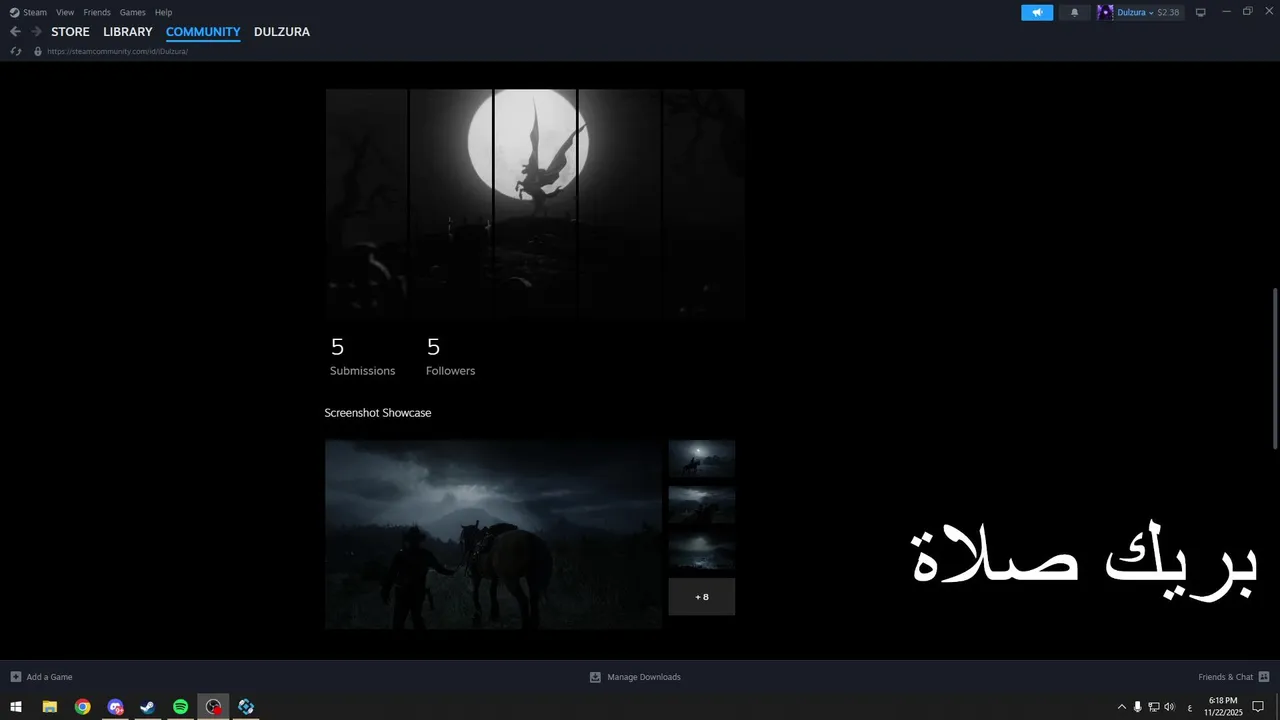The width and height of the screenshot is (1280, 720).
Task: Open the second small screenshot thumbnail
Action: coord(702,505)
